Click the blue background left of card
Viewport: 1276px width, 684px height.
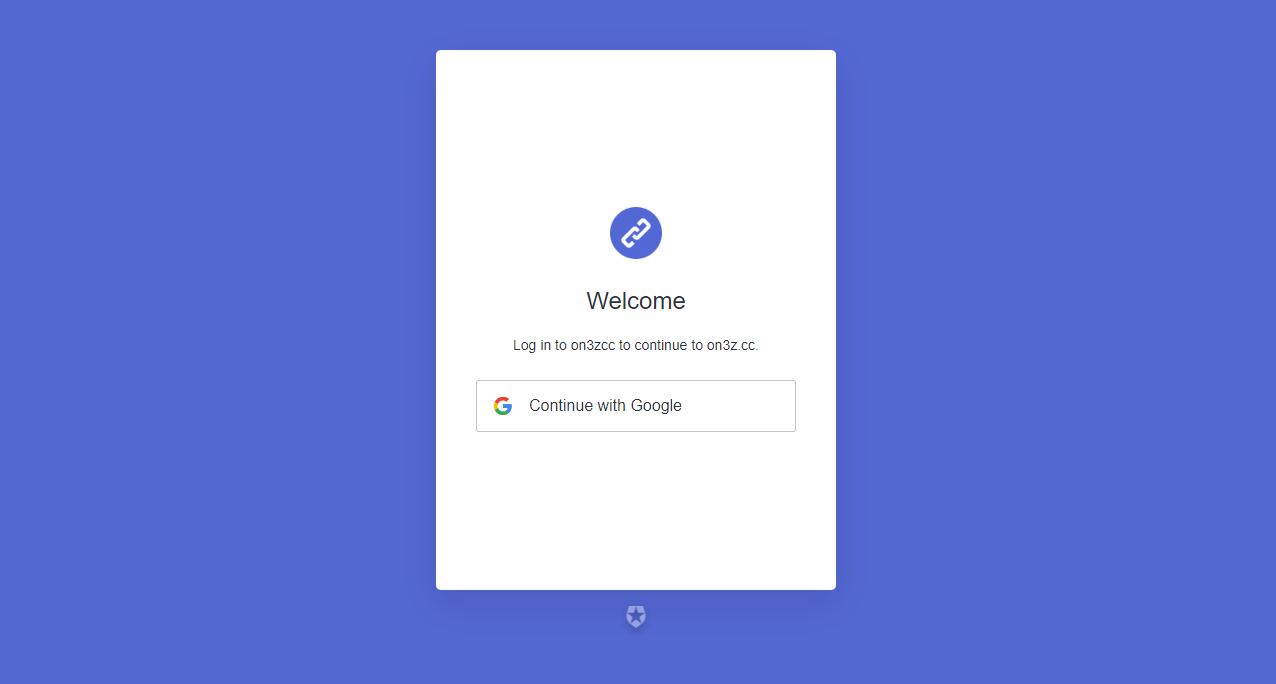(x=218, y=342)
